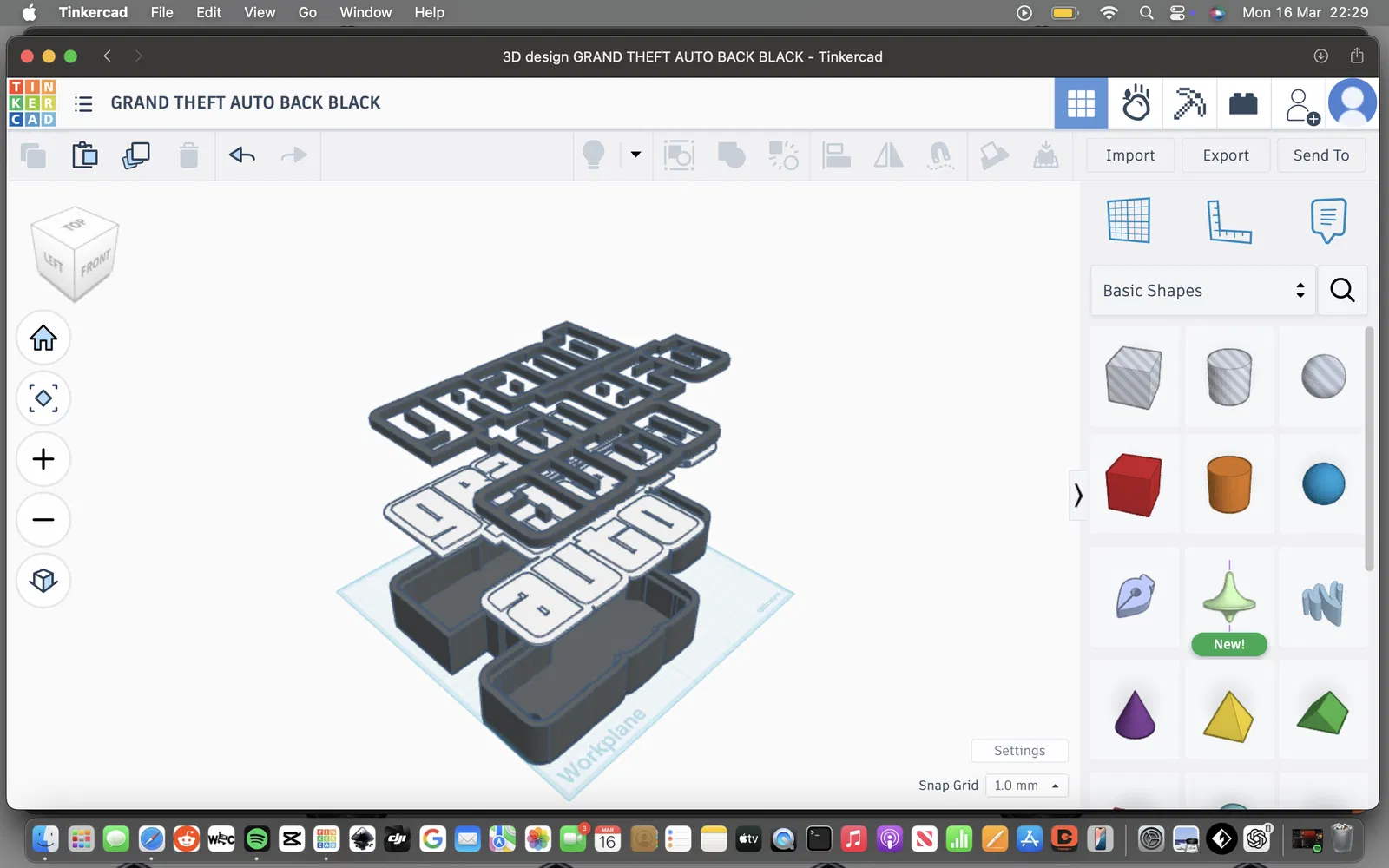Toggle the Cruise magnet tool
The height and width of the screenshot is (868, 1389).
(940, 155)
